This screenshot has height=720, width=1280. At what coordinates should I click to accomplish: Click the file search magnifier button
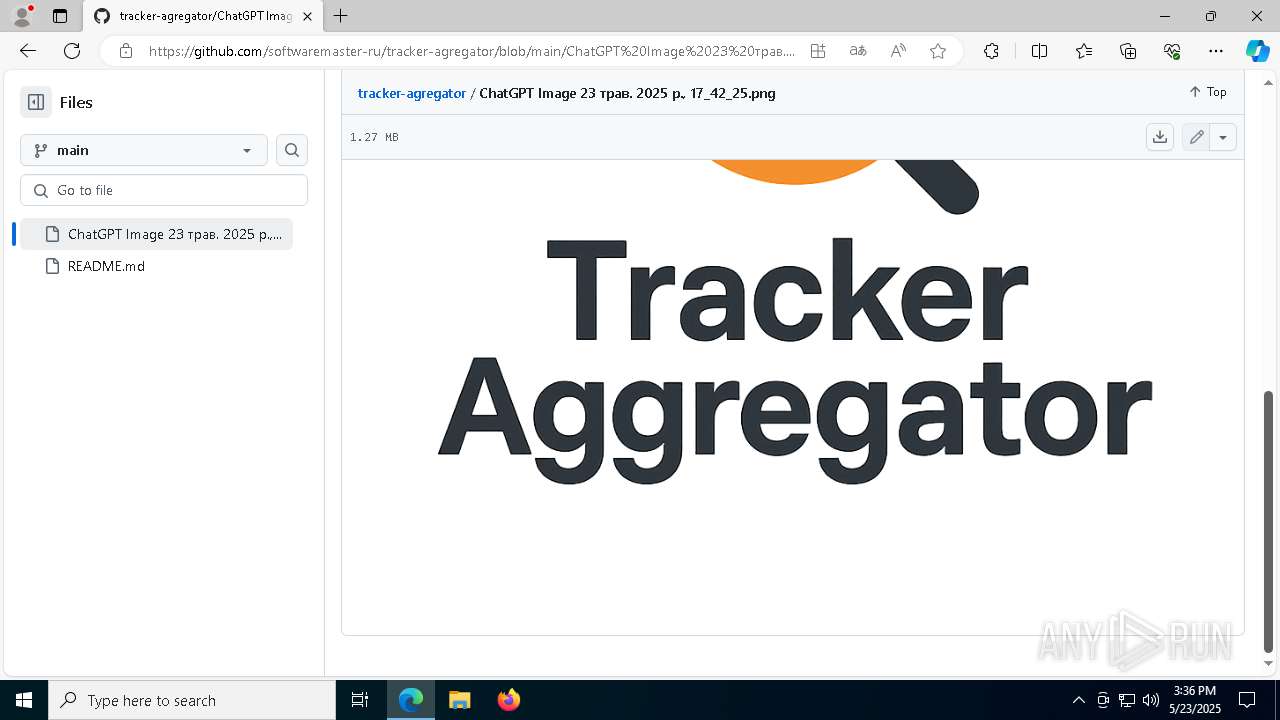pos(292,150)
